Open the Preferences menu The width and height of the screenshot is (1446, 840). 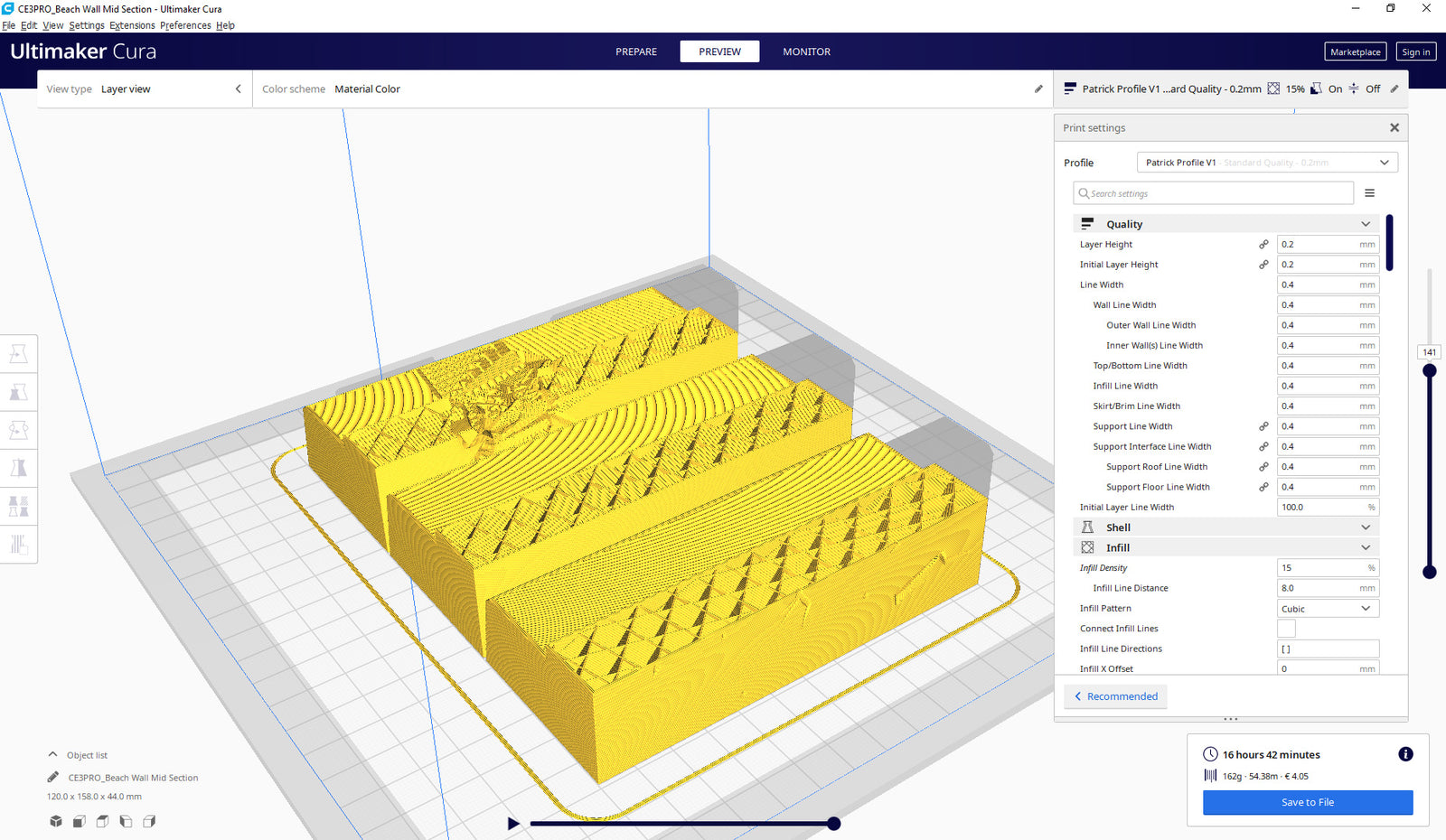pos(185,25)
